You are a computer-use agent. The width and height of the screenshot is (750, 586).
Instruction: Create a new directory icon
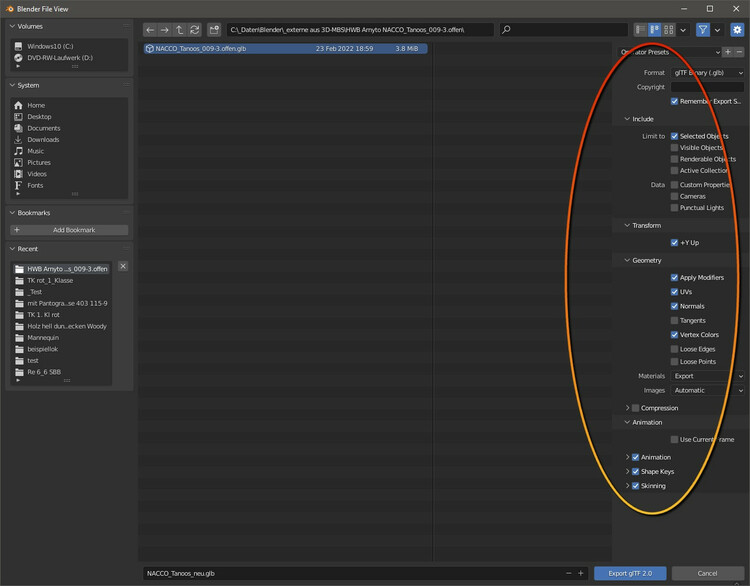click(x=214, y=30)
